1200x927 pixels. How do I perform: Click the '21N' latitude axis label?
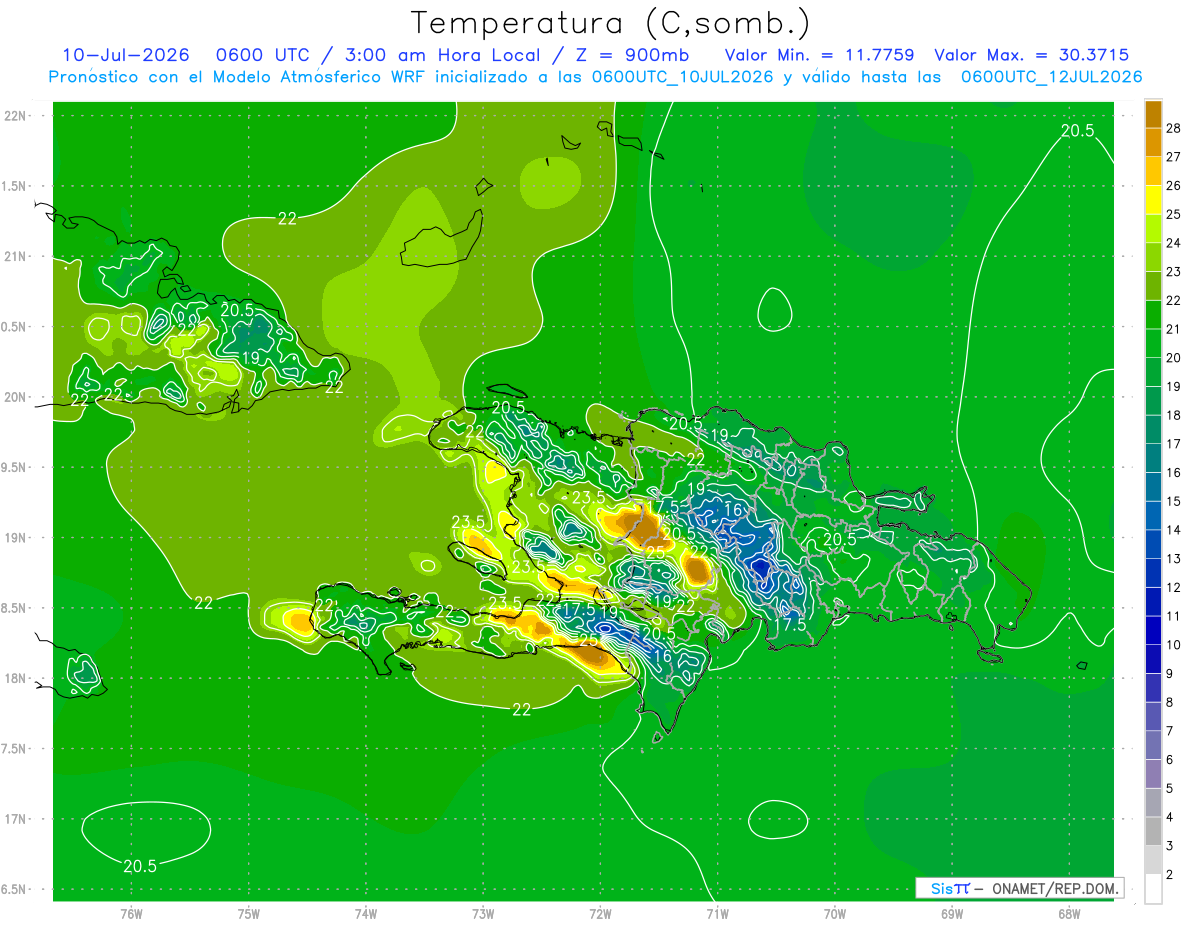click(x=15, y=257)
